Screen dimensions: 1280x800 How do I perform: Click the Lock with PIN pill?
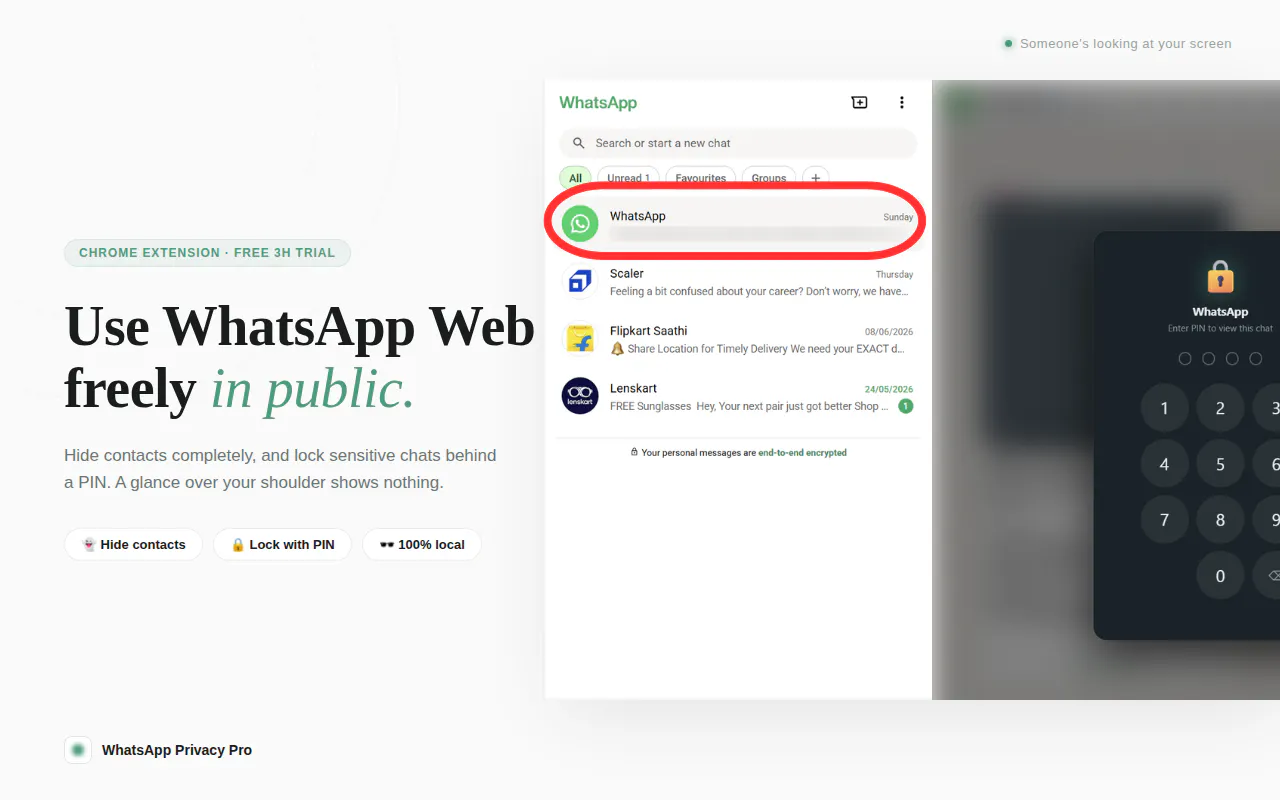[282, 545]
